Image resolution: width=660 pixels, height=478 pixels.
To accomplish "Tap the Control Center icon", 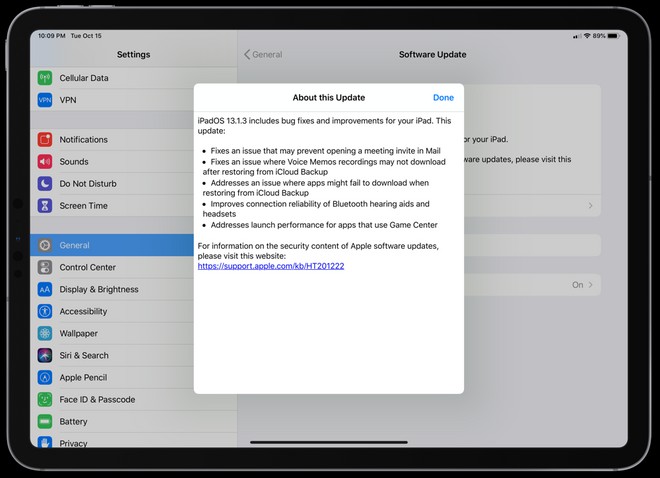I will pyautogui.click(x=45, y=268).
